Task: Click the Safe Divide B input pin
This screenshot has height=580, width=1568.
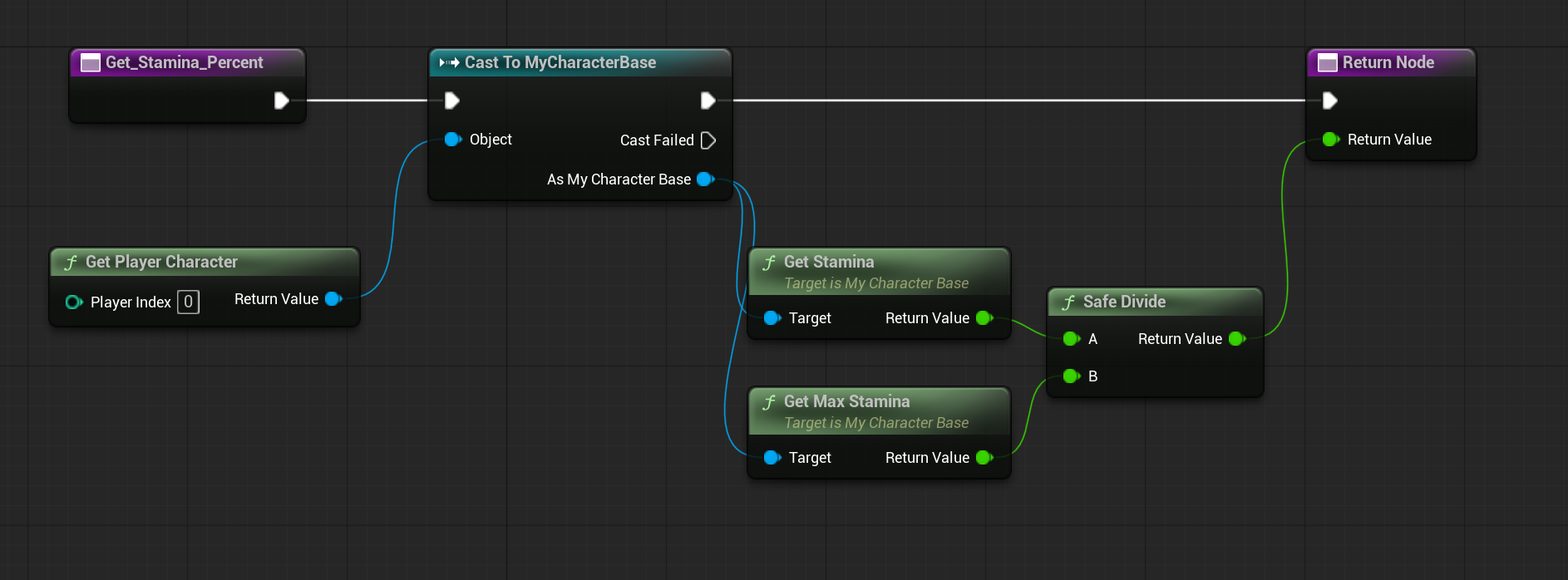Action: coord(1072,376)
